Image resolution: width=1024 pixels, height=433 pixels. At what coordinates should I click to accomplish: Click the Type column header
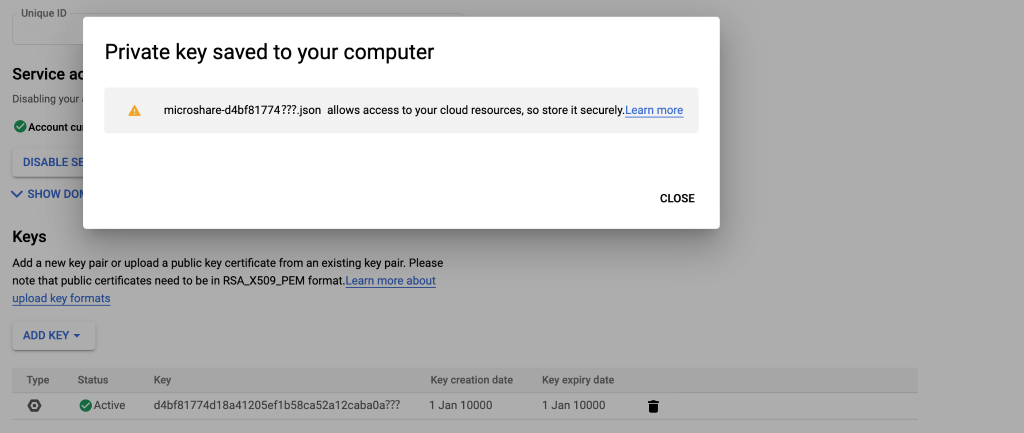[38, 380]
